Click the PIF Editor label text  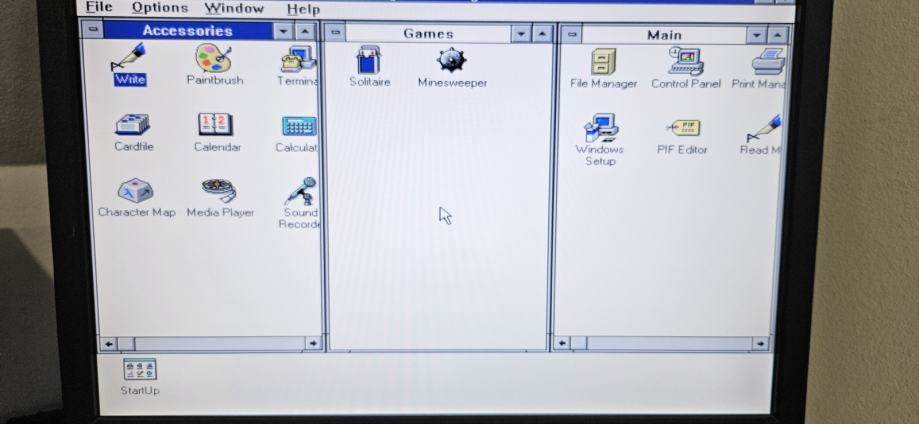pos(682,150)
